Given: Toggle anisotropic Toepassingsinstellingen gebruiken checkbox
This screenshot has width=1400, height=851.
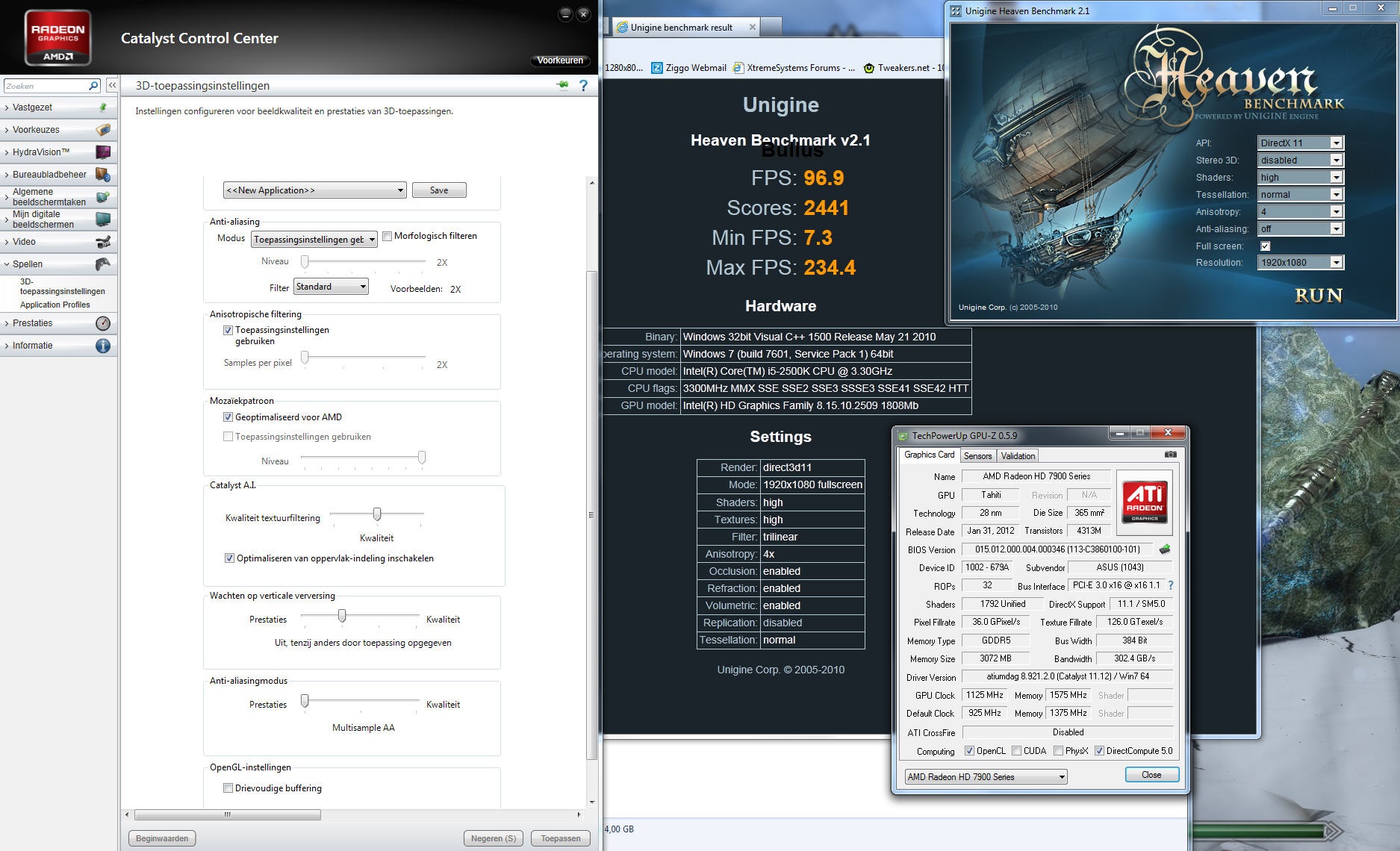Looking at the screenshot, I should tap(228, 330).
